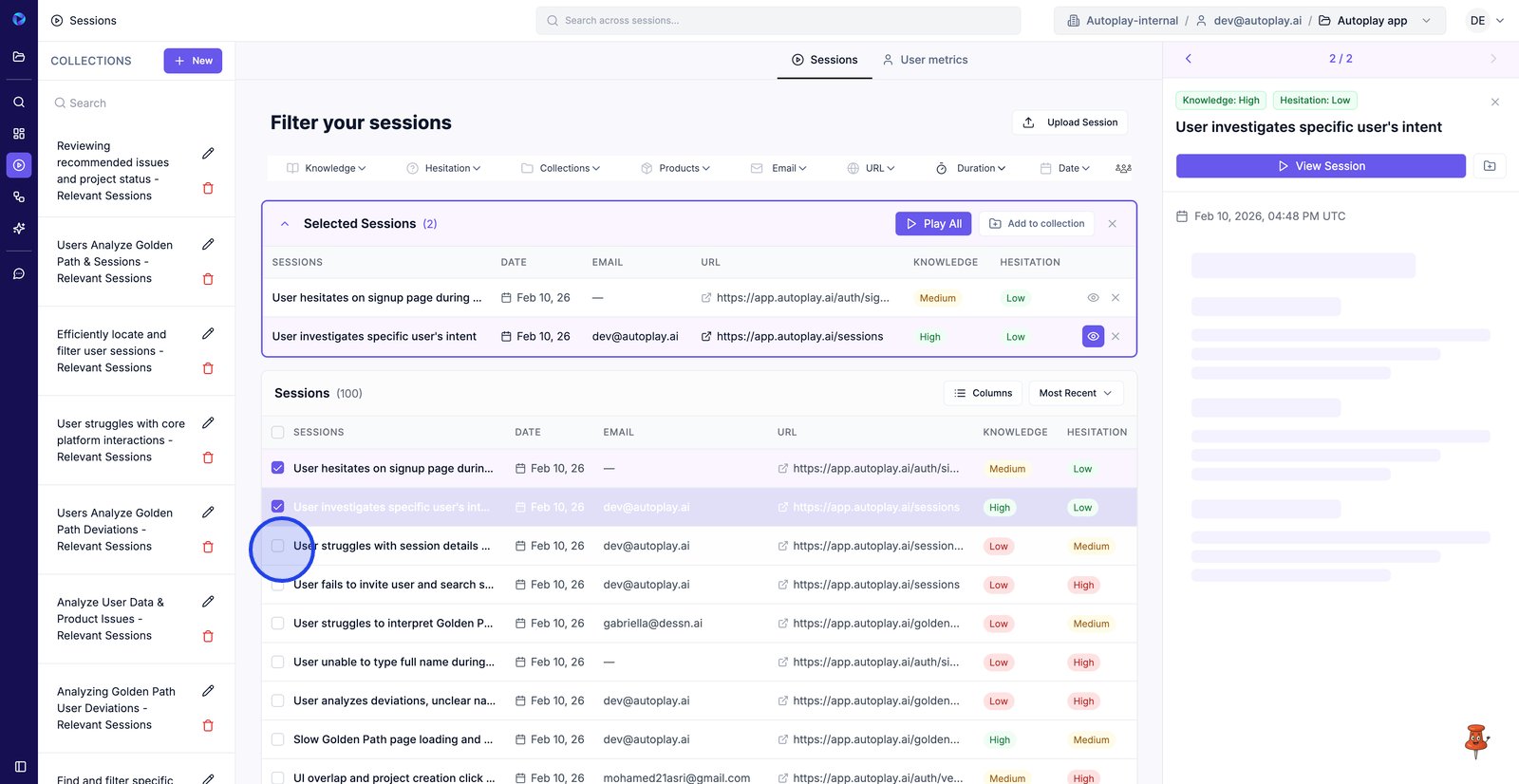Viewport: 1519px width, 784px height.
Task: Click the edit pencil for 'Reviewing recommended issues' collection
Action: [208, 154]
